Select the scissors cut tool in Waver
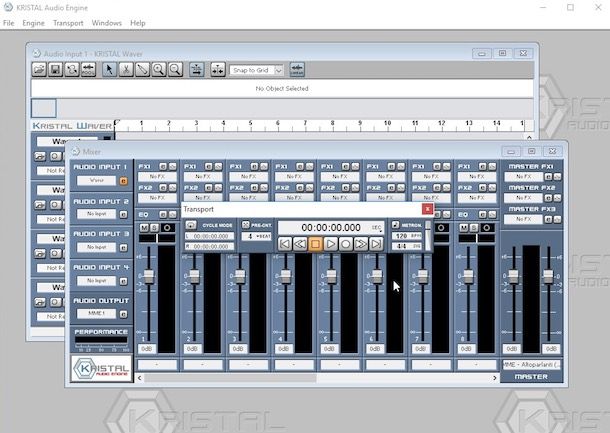The width and height of the screenshot is (610, 433). click(126, 70)
